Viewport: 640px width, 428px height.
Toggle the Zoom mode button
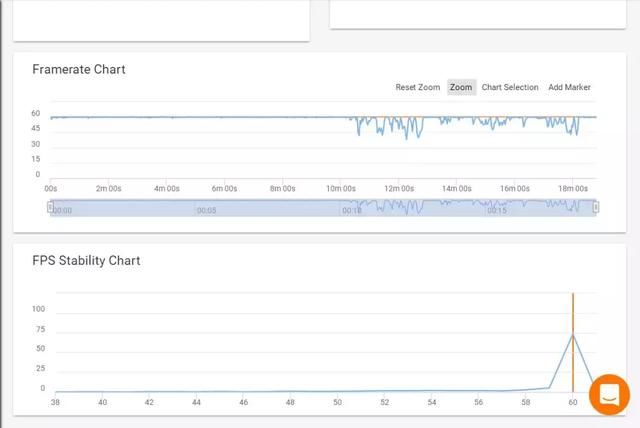coord(461,88)
